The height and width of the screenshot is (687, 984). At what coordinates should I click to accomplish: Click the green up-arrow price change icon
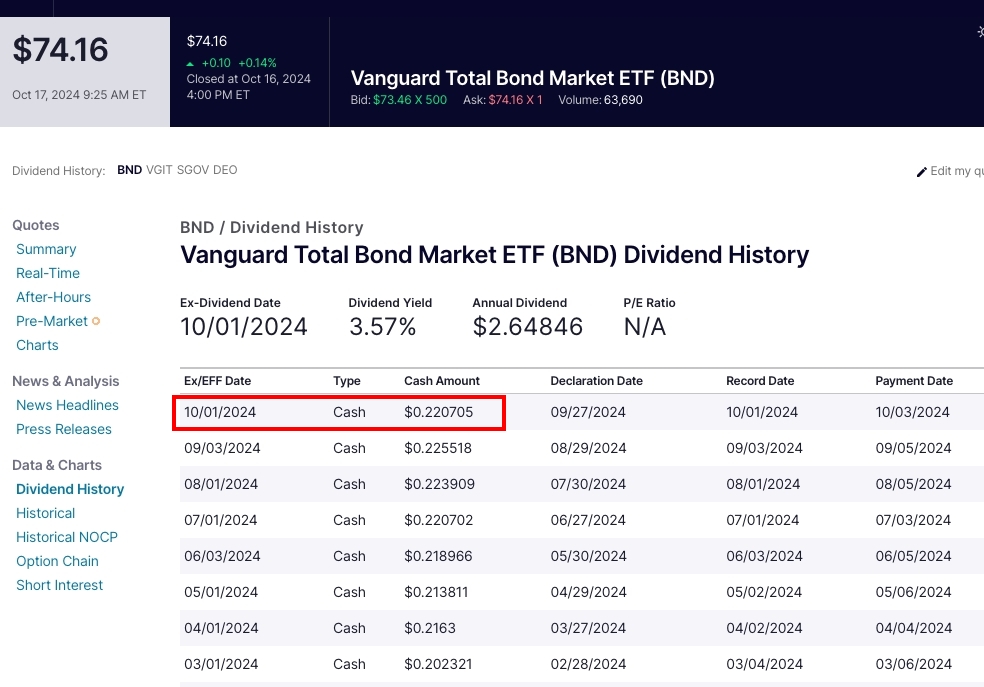(x=190, y=64)
